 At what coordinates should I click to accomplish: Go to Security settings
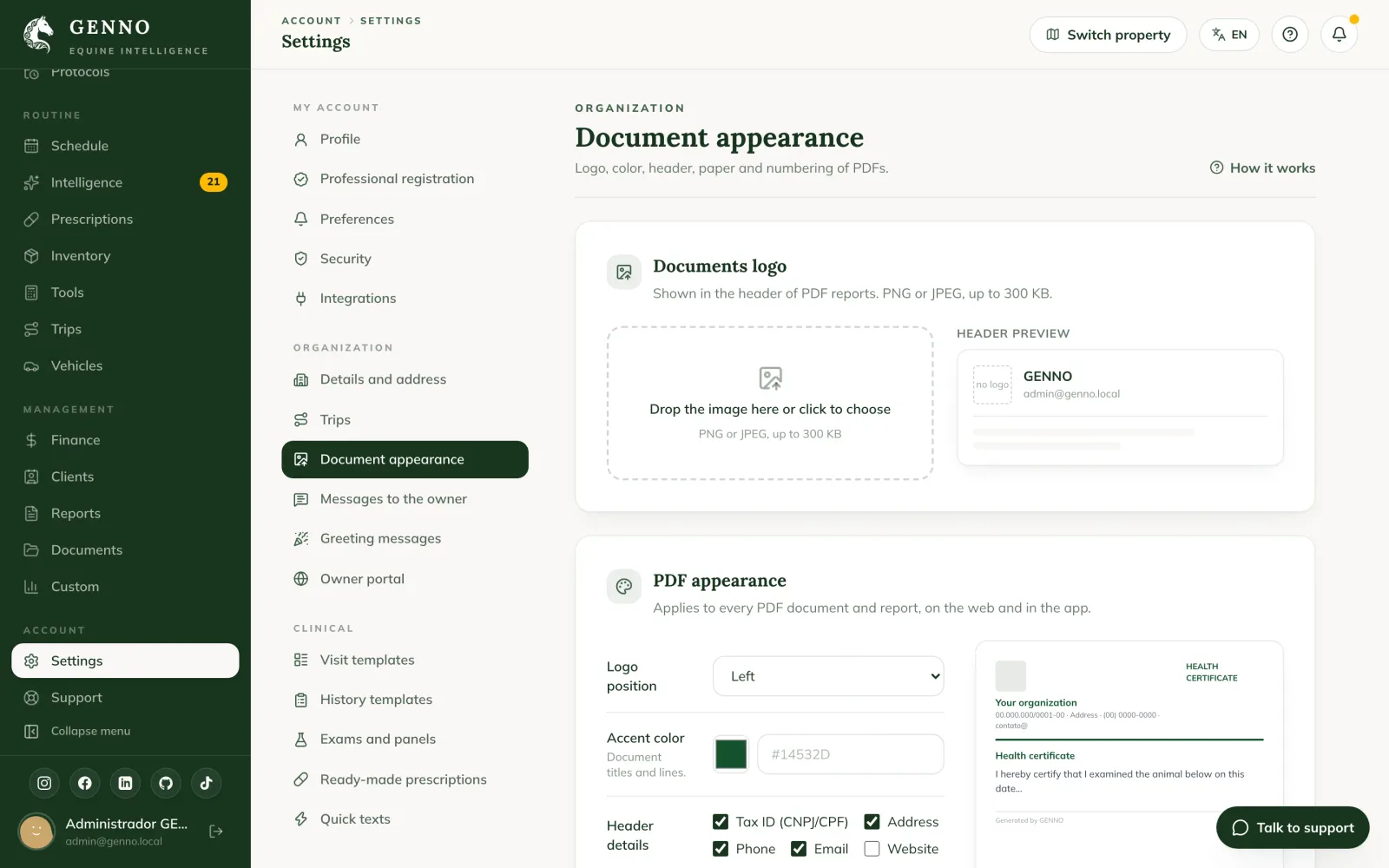(405, 259)
